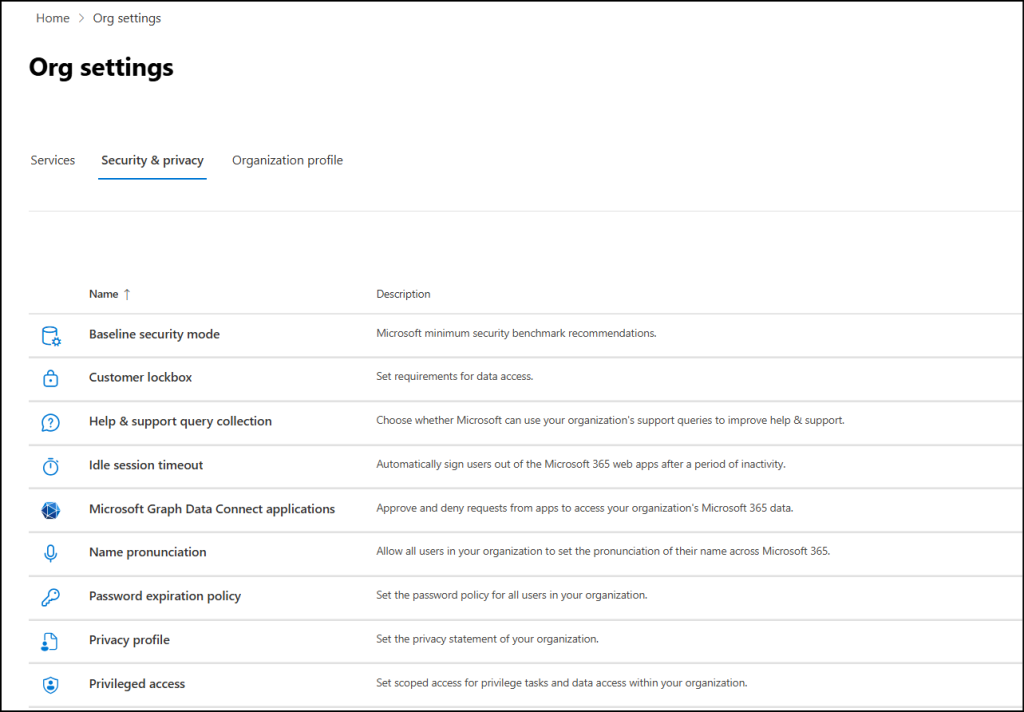
Task: Click the Name pronunciation microphone icon
Action: [50, 553]
